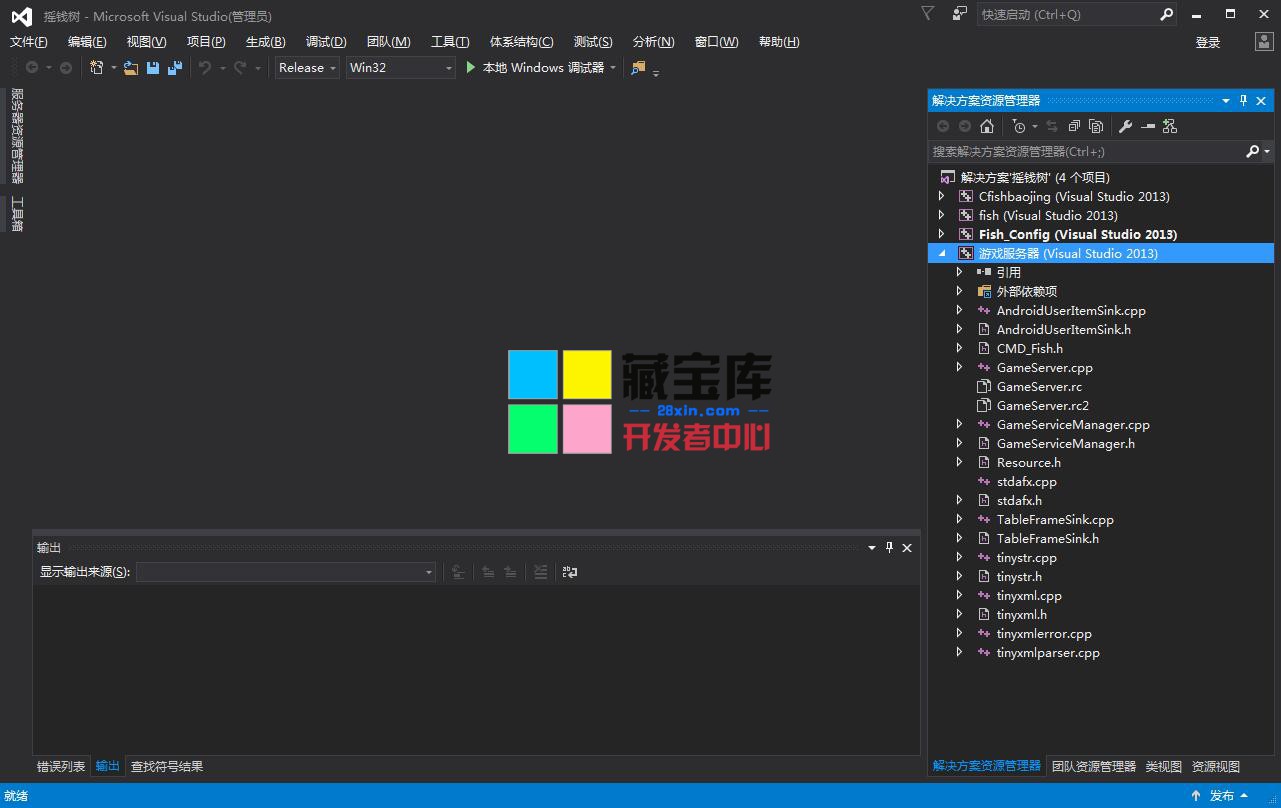This screenshot has height=808, width=1281.
Task: Toggle auto-hide pin on Output panel
Action: coord(890,547)
